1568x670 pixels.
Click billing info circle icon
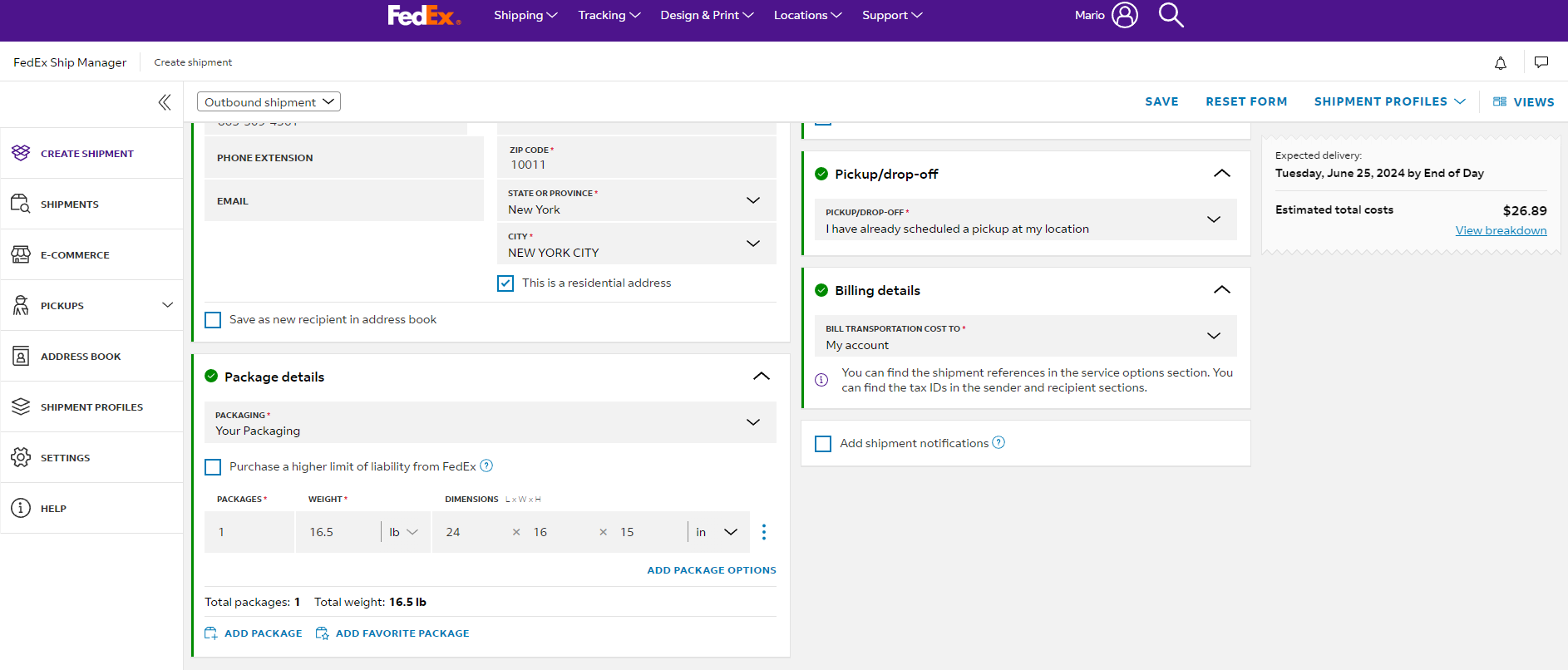click(821, 380)
